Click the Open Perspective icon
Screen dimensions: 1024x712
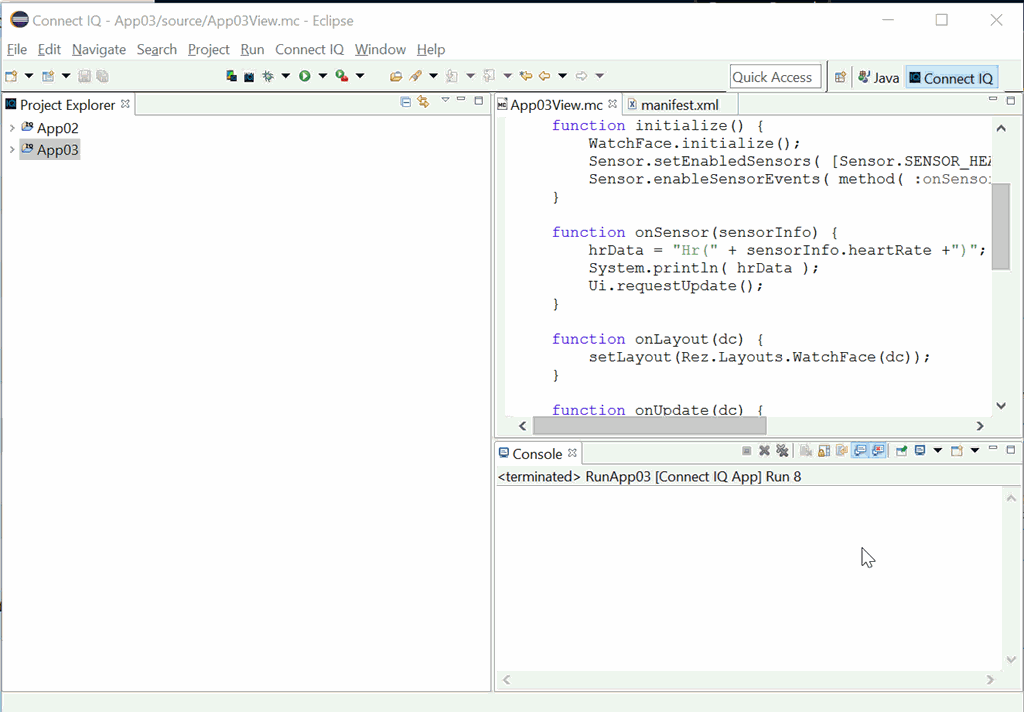840,77
